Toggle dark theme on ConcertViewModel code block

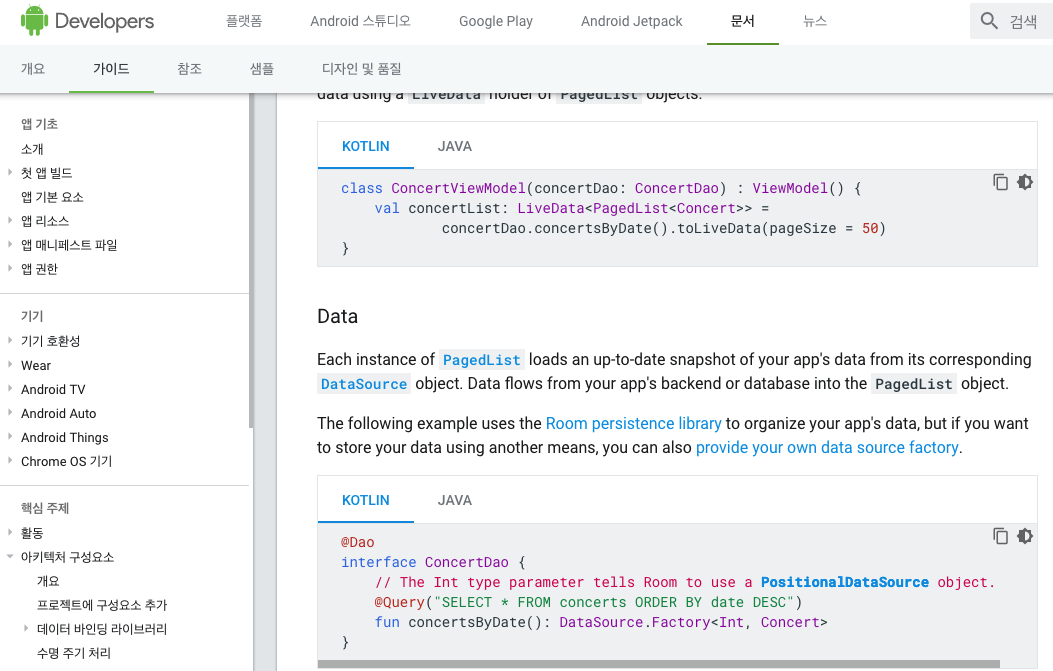click(x=1025, y=182)
